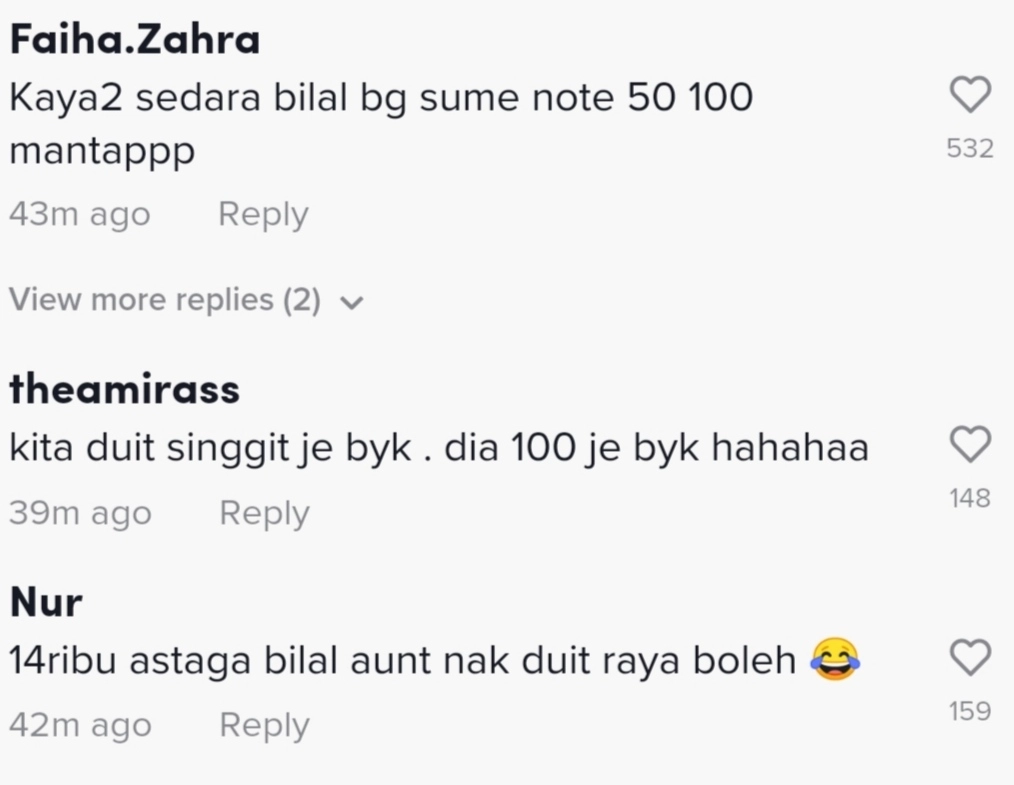Like theamirass's comment with heart icon

[x=970, y=444]
